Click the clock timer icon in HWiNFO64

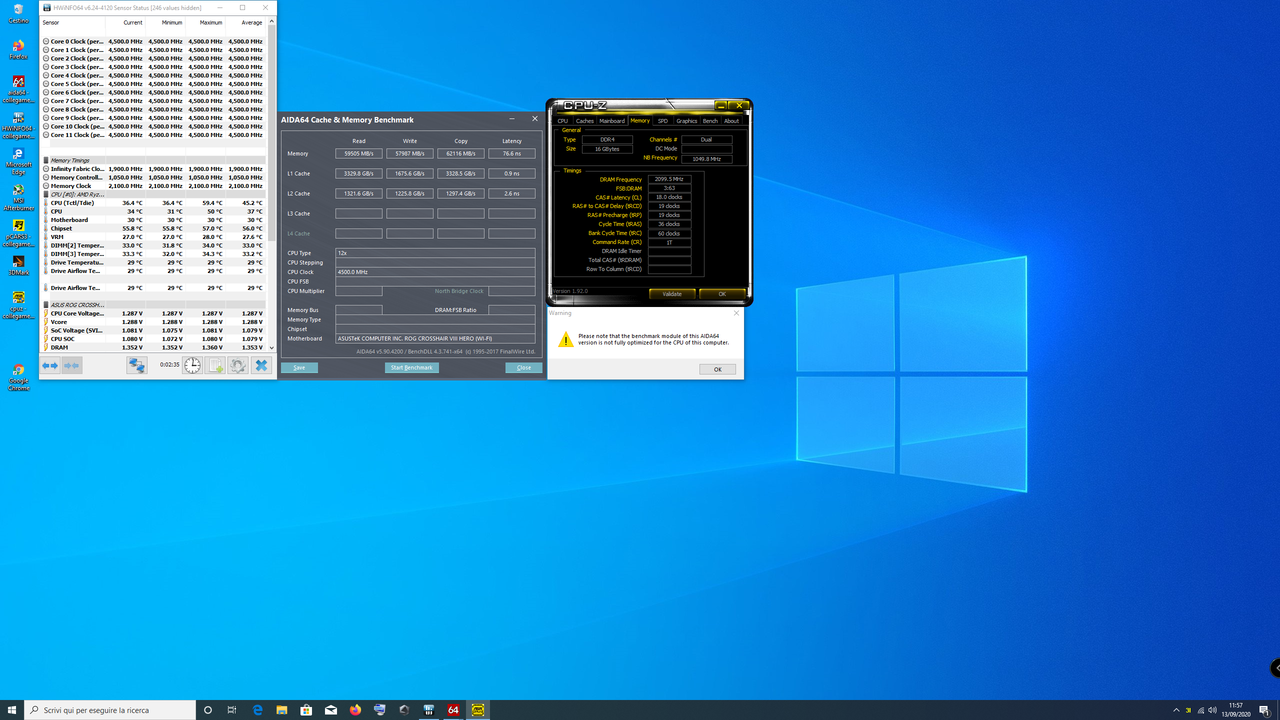coord(190,366)
